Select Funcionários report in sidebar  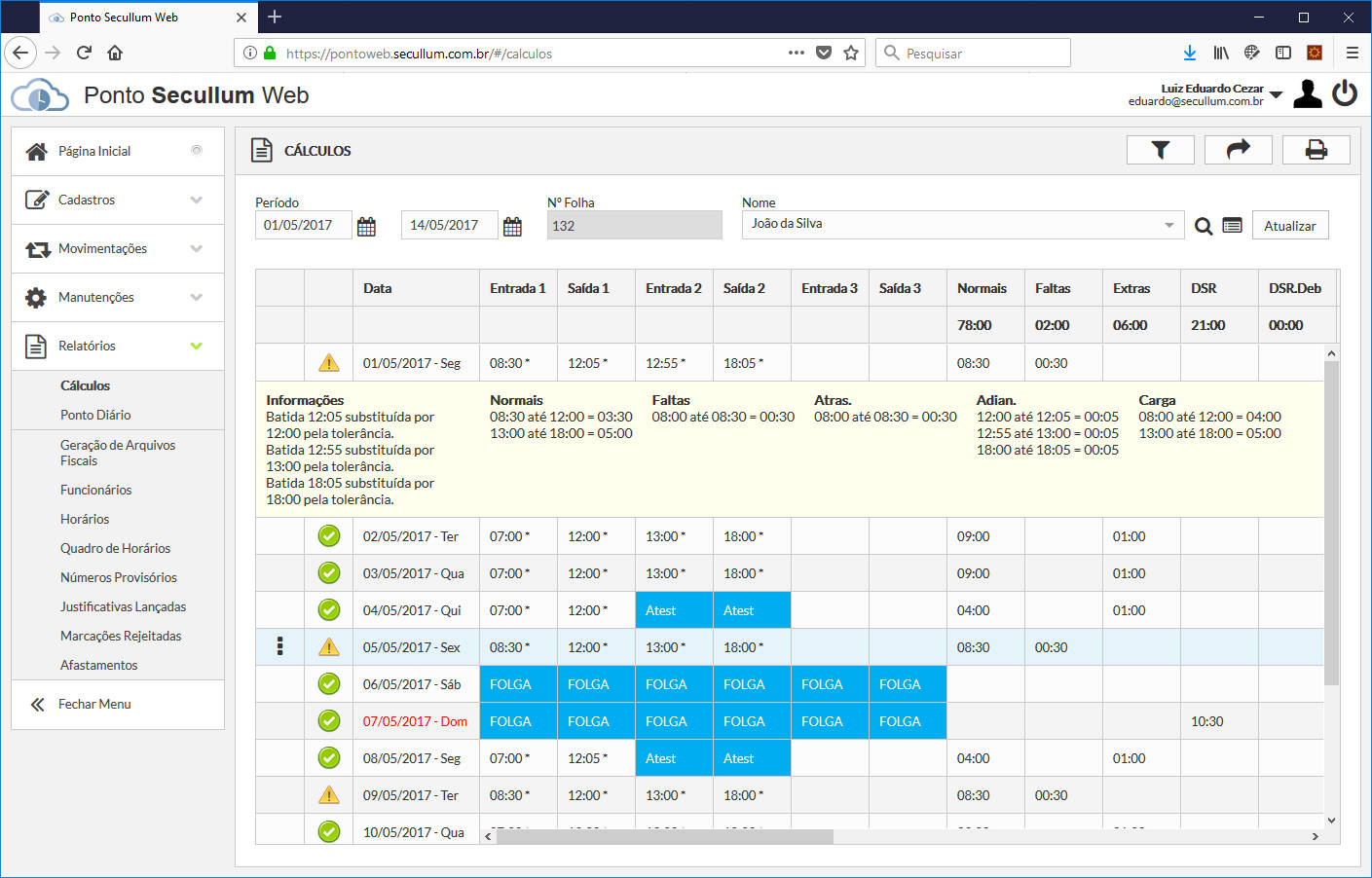(95, 490)
